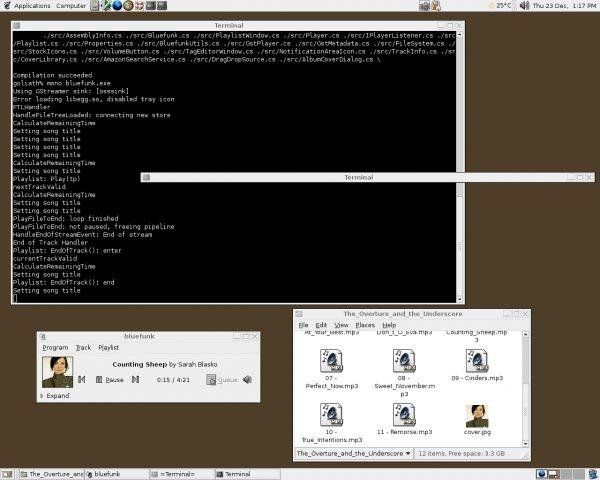
Task: Click the Counting Sheep song title text
Action: pyautogui.click(x=140, y=364)
